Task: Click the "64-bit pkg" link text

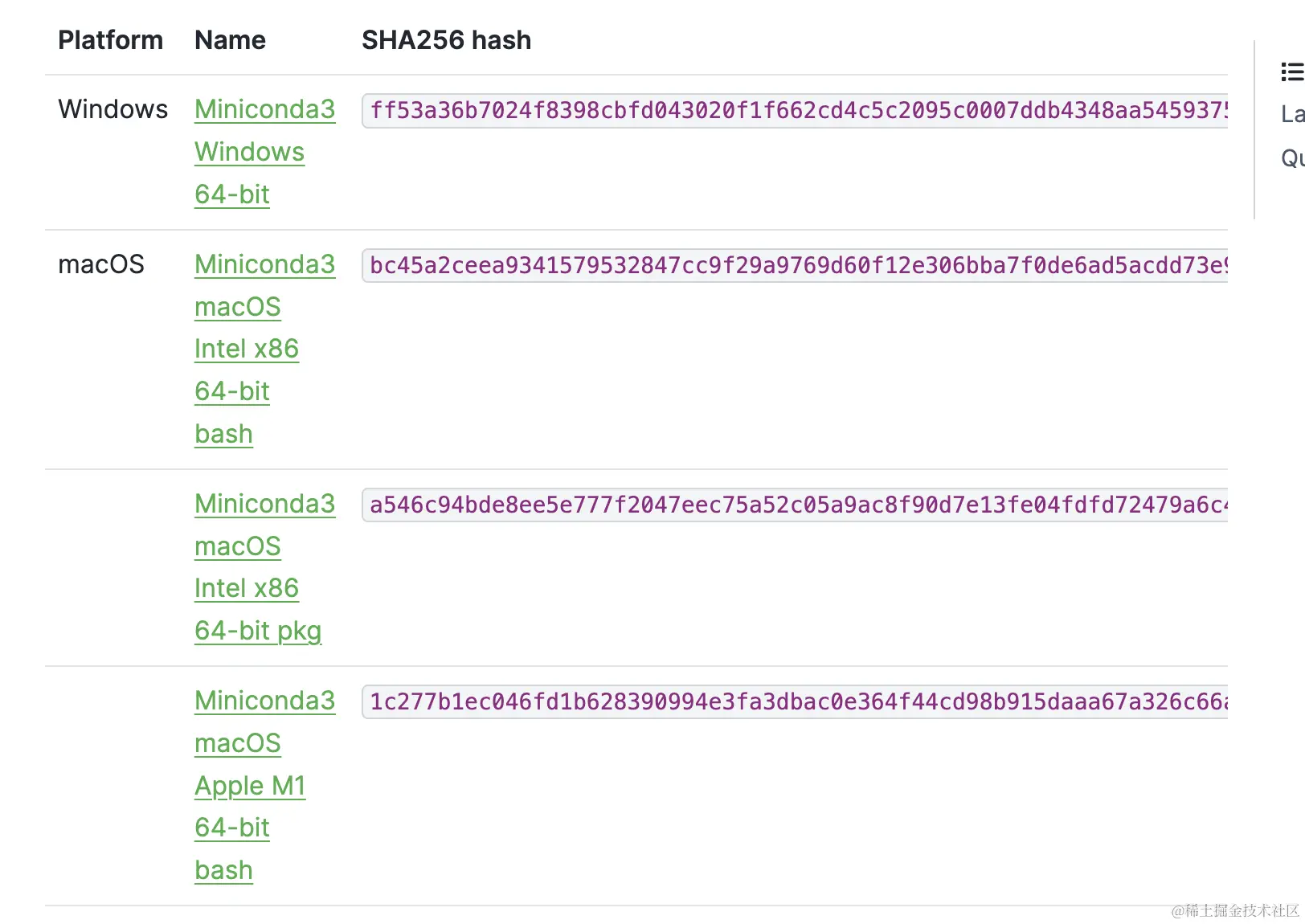Action: pos(258,631)
